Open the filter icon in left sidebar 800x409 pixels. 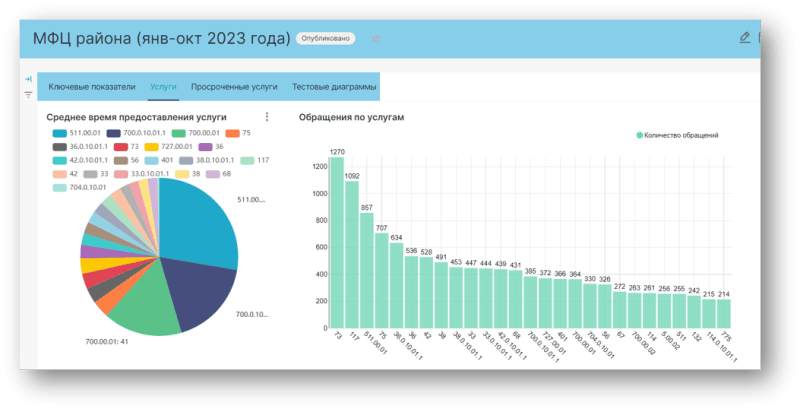(x=28, y=94)
